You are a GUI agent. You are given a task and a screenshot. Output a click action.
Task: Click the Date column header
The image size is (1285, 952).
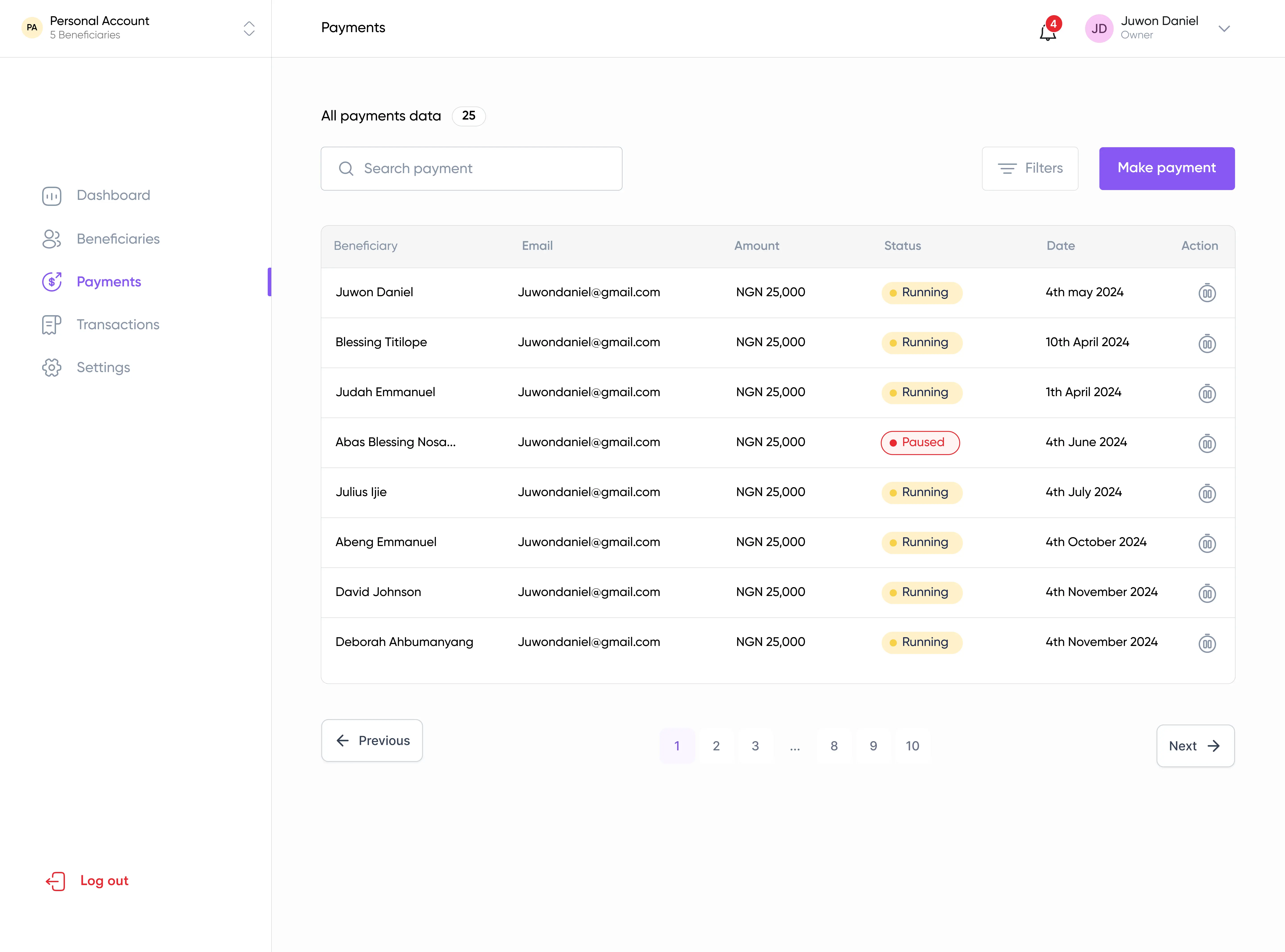point(1061,246)
